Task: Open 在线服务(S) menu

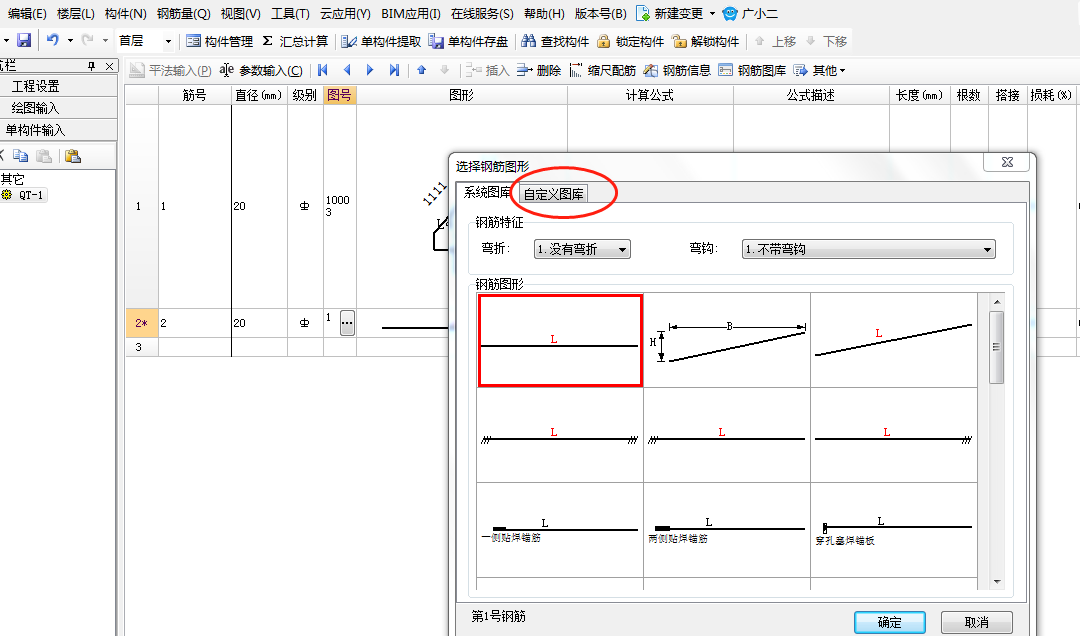Action: [482, 14]
